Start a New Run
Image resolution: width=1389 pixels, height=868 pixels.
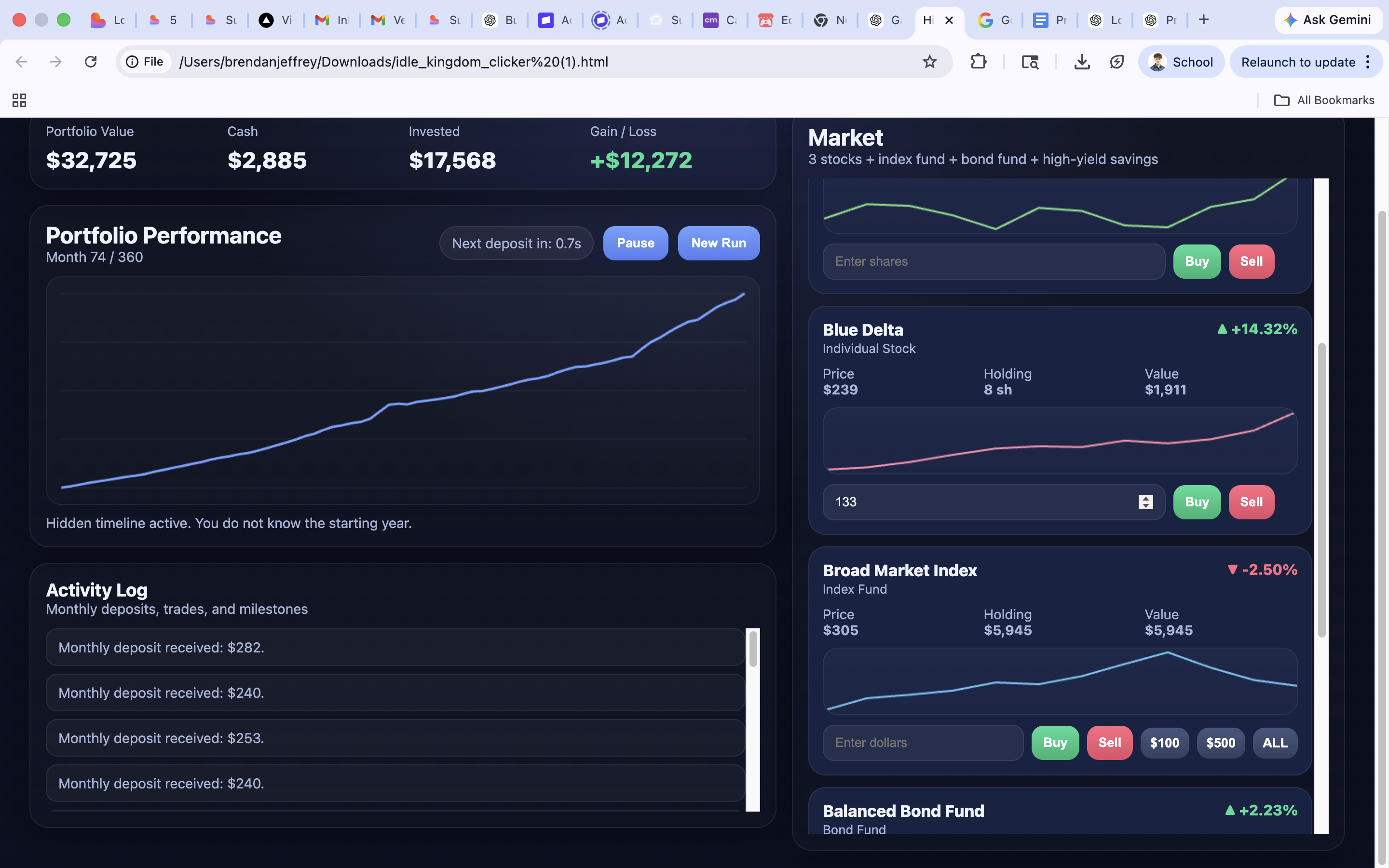point(718,243)
